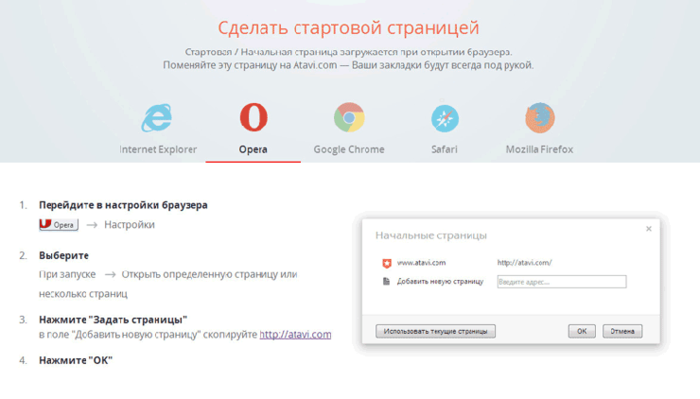
Task: Open the Mozilla Firefox tab label
Action: pos(539,150)
